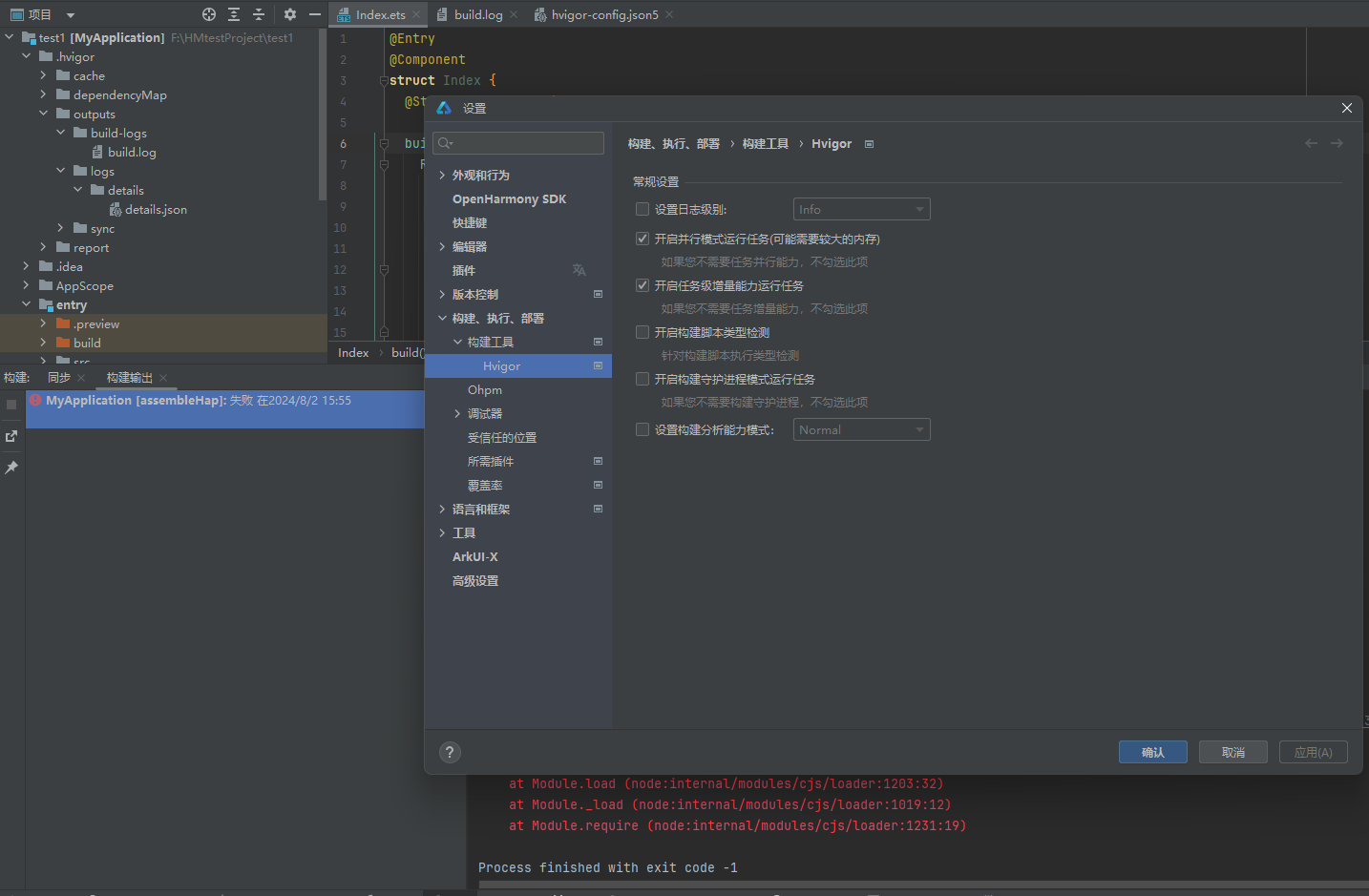
Task: Open the Info log level dropdown
Action: (861, 209)
